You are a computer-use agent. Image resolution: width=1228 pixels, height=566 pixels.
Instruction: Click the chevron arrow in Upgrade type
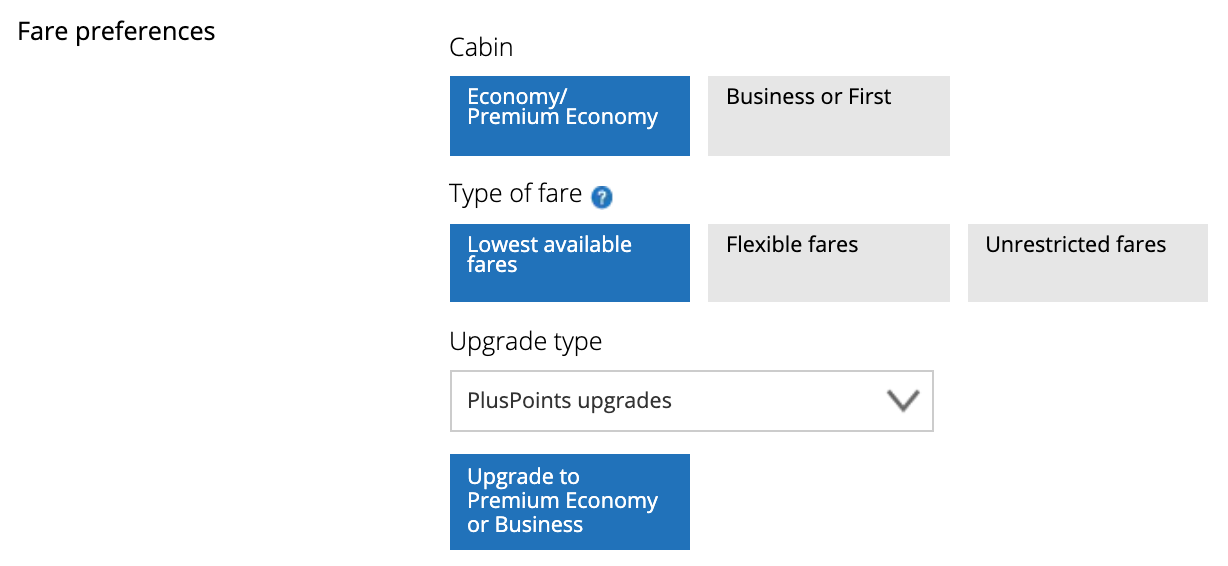click(903, 401)
